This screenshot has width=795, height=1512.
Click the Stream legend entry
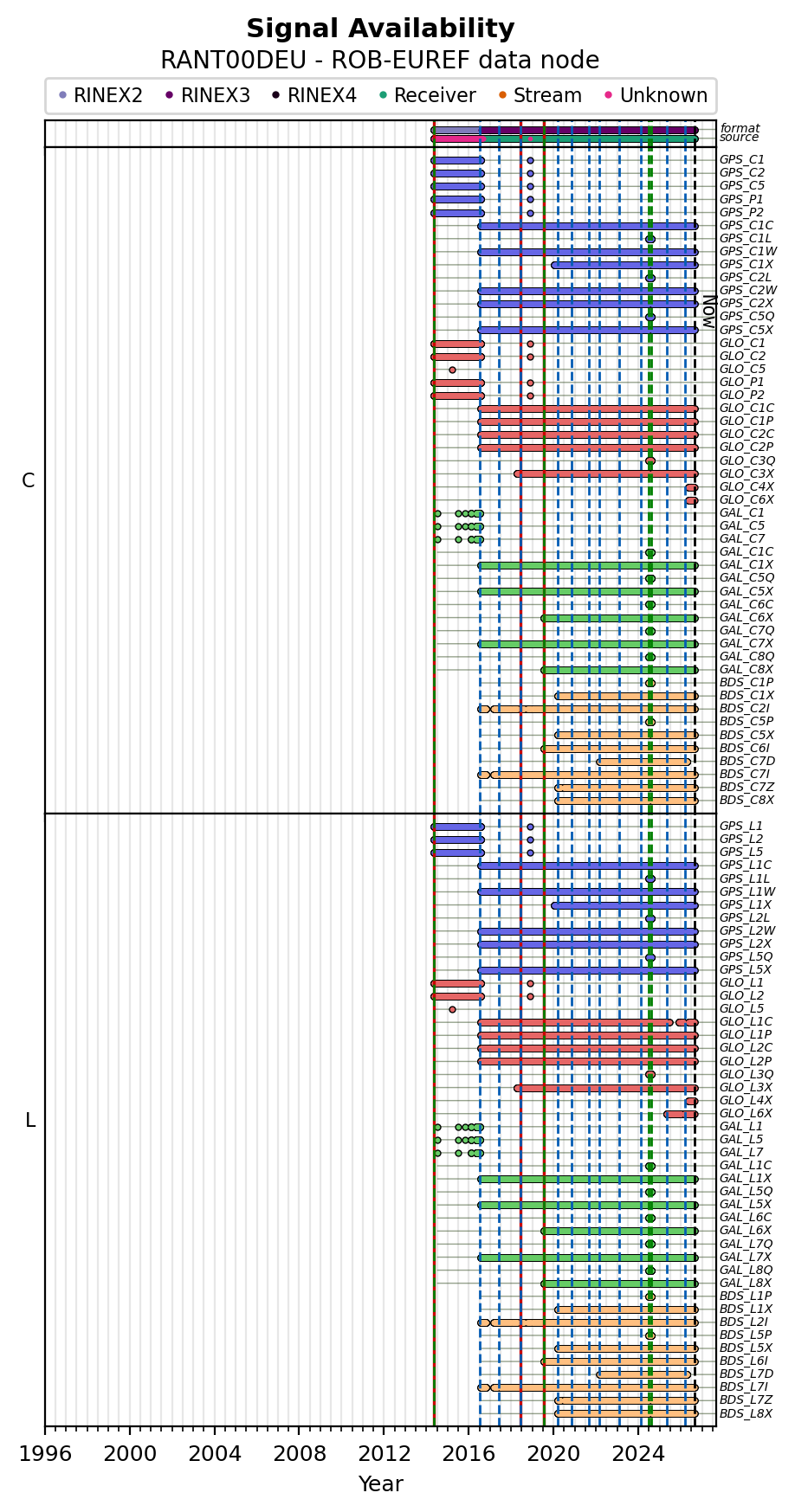tap(540, 95)
